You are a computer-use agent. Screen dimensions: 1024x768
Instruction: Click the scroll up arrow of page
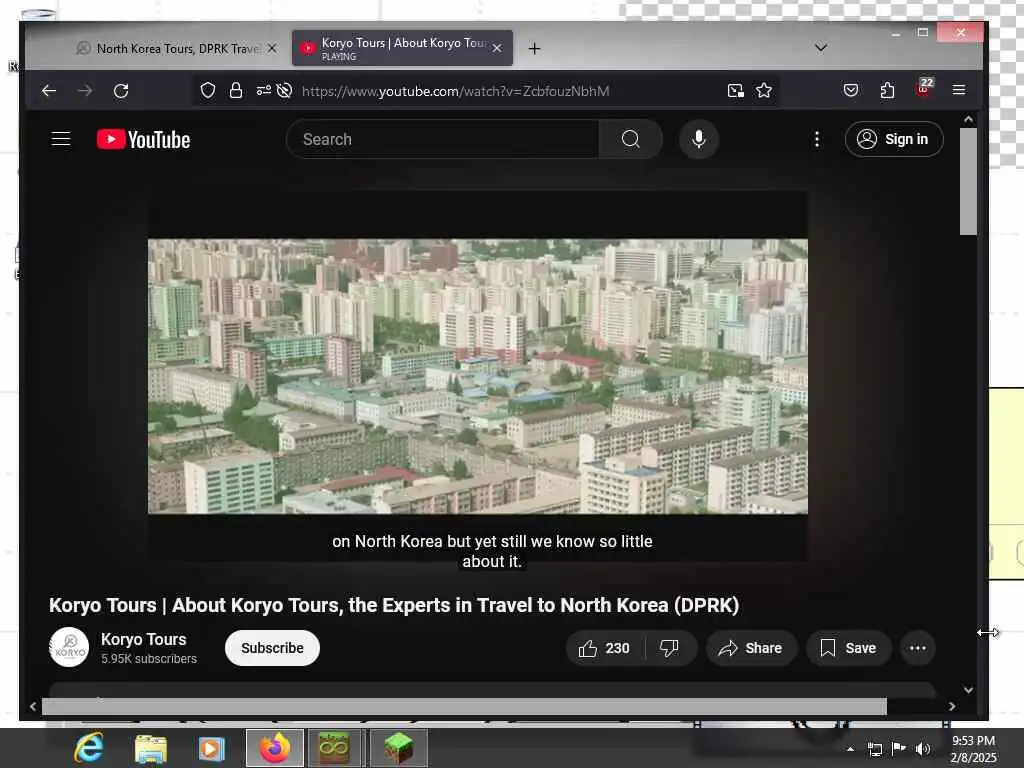click(x=968, y=120)
